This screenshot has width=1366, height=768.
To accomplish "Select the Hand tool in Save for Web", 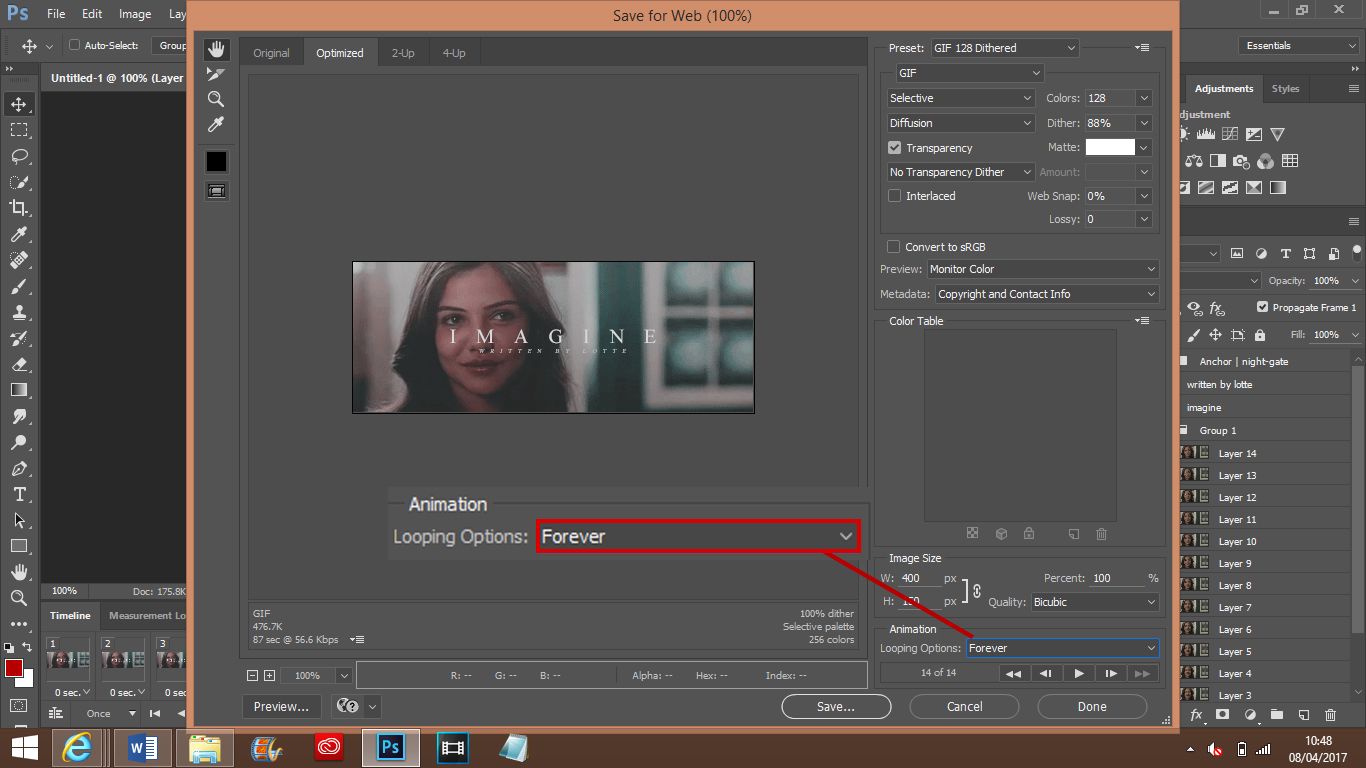I will (x=216, y=50).
